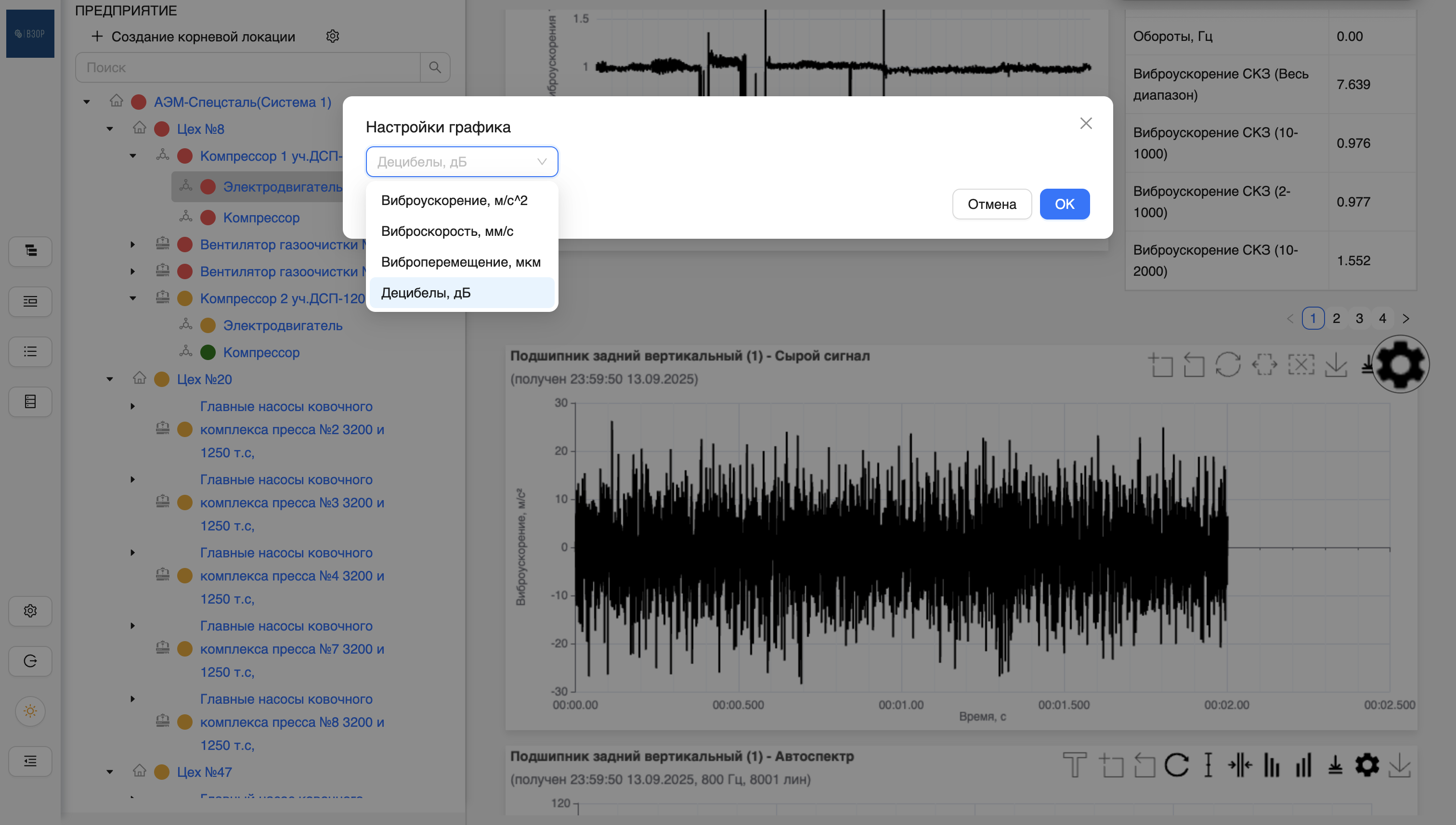The image size is (1456, 825).
Task: Select the Виброскорость, мм/с dropdown option
Action: click(x=447, y=231)
